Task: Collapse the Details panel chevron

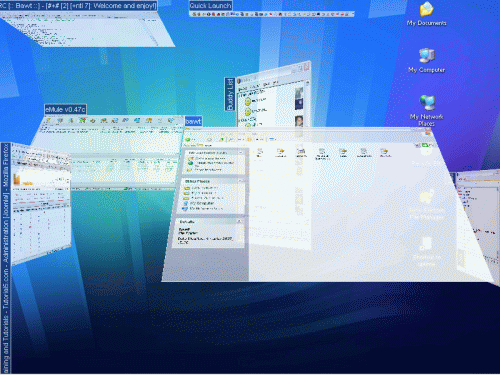Action: point(239,221)
